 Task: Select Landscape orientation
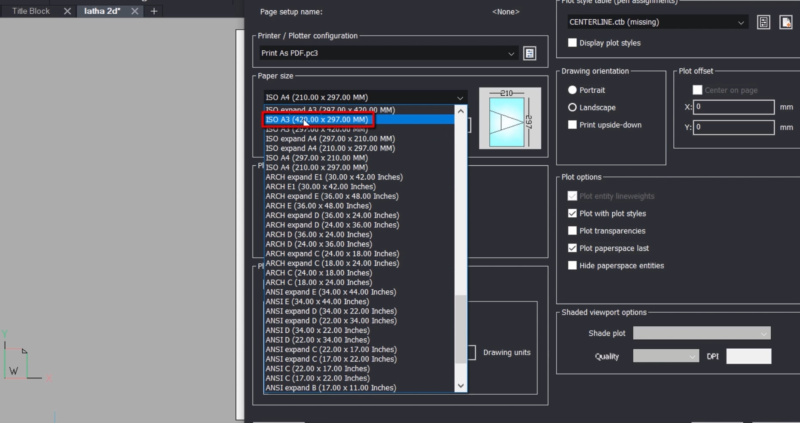572,107
